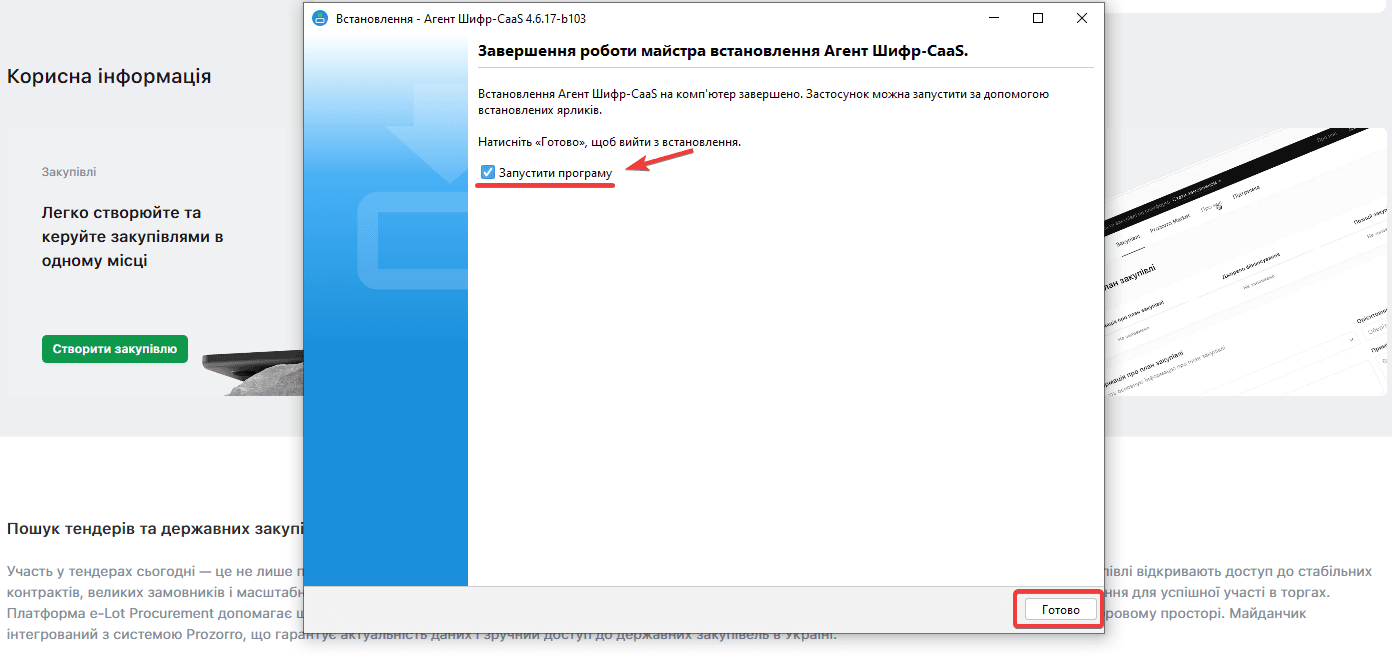Minimize the Агент Шифр-CaaS installer window

[993, 18]
